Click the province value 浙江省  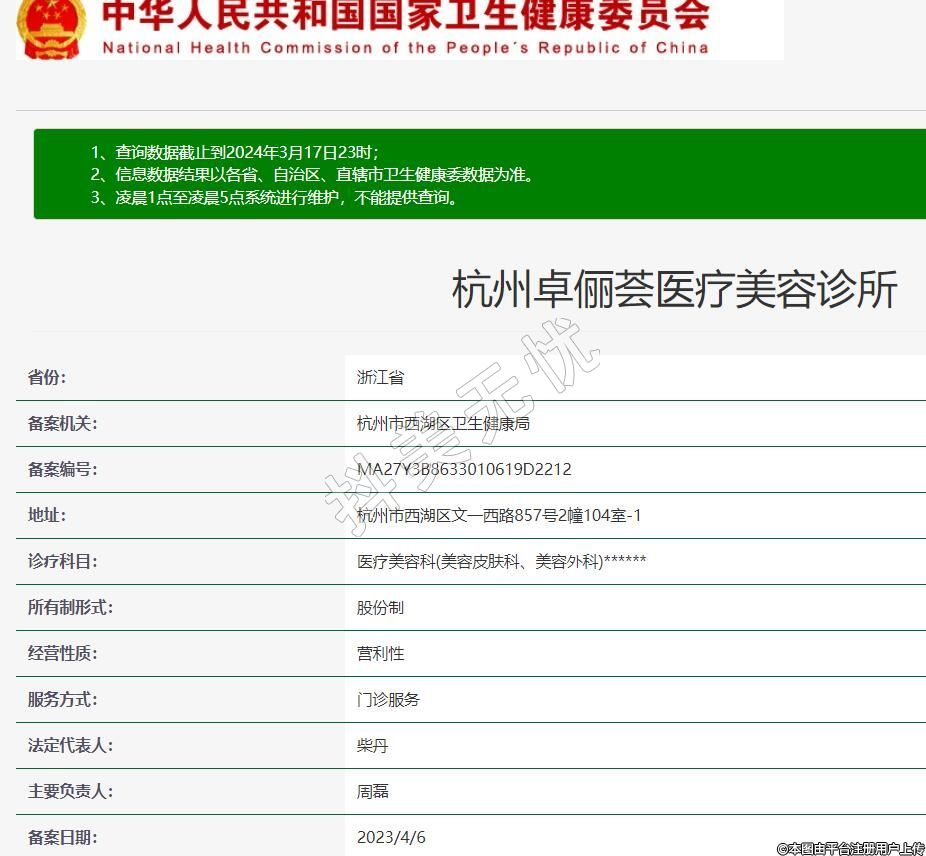[381, 377]
